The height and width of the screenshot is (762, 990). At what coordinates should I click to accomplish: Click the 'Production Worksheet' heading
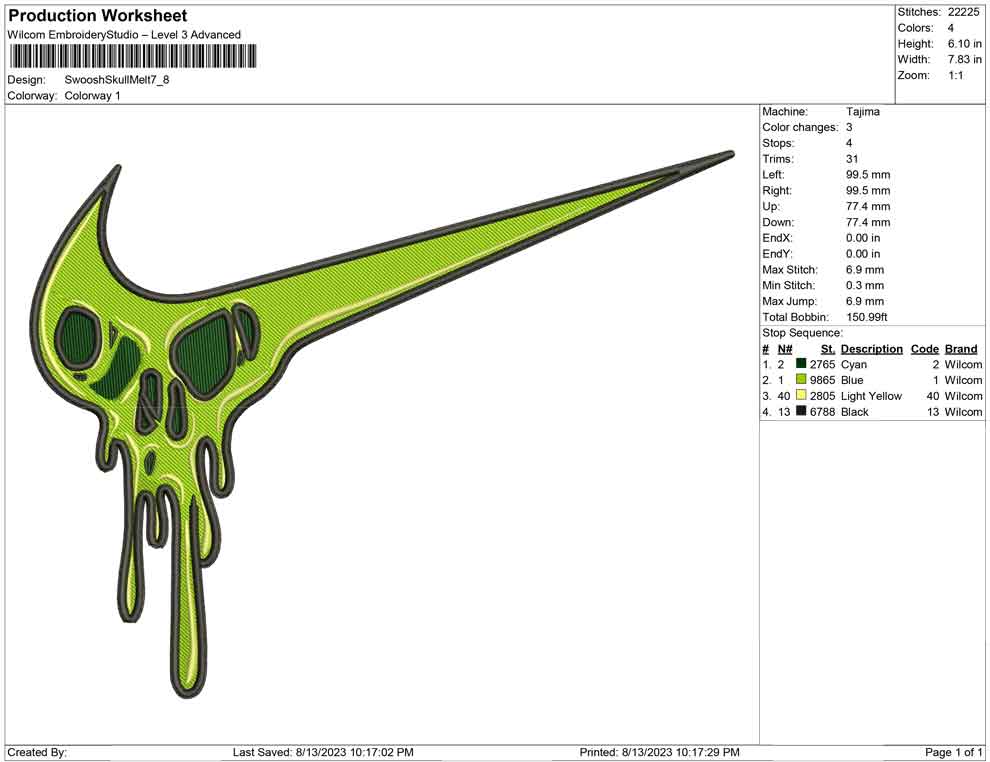(x=98, y=16)
